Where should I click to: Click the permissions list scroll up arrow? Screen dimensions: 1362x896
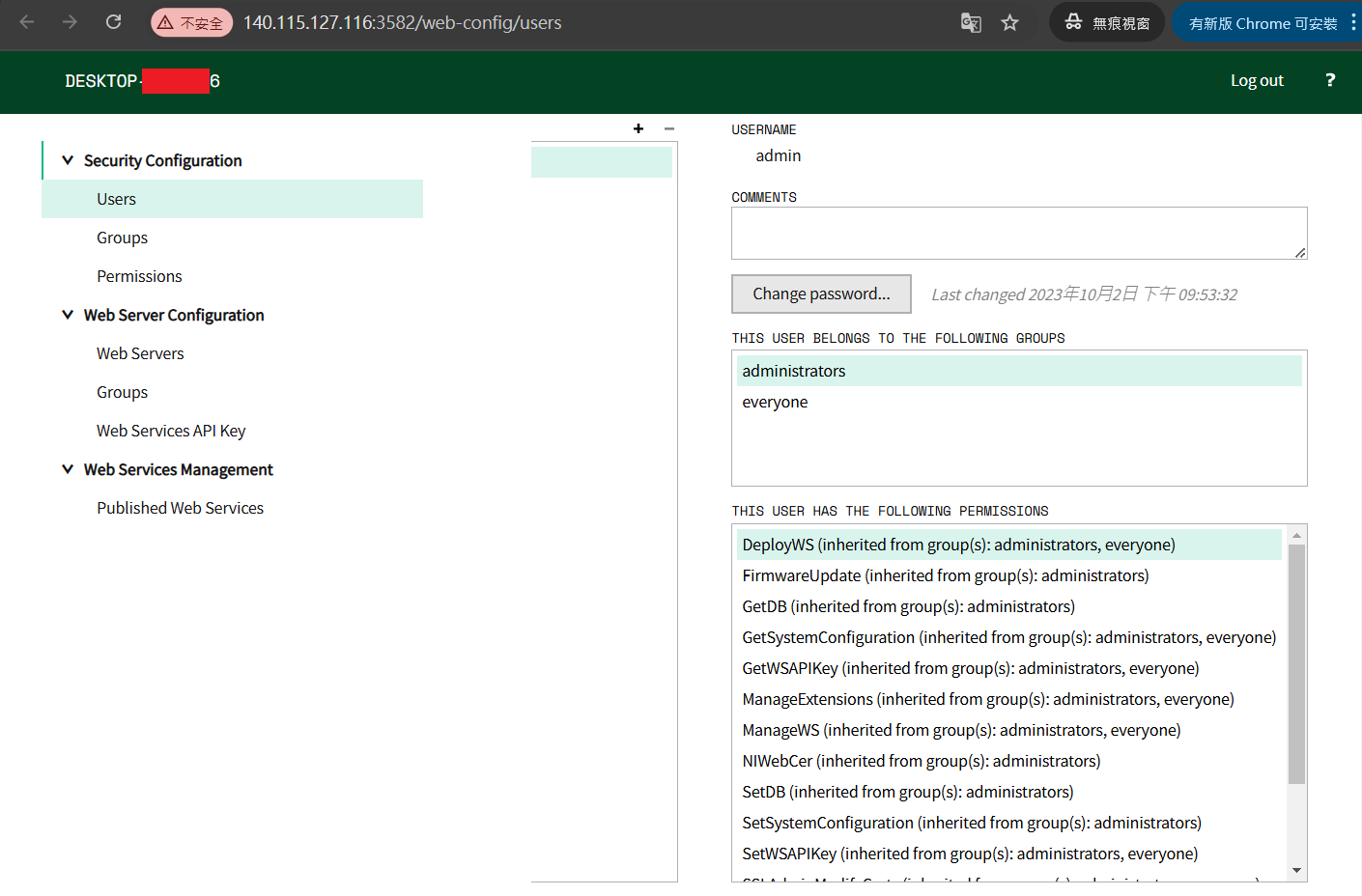(x=1297, y=535)
